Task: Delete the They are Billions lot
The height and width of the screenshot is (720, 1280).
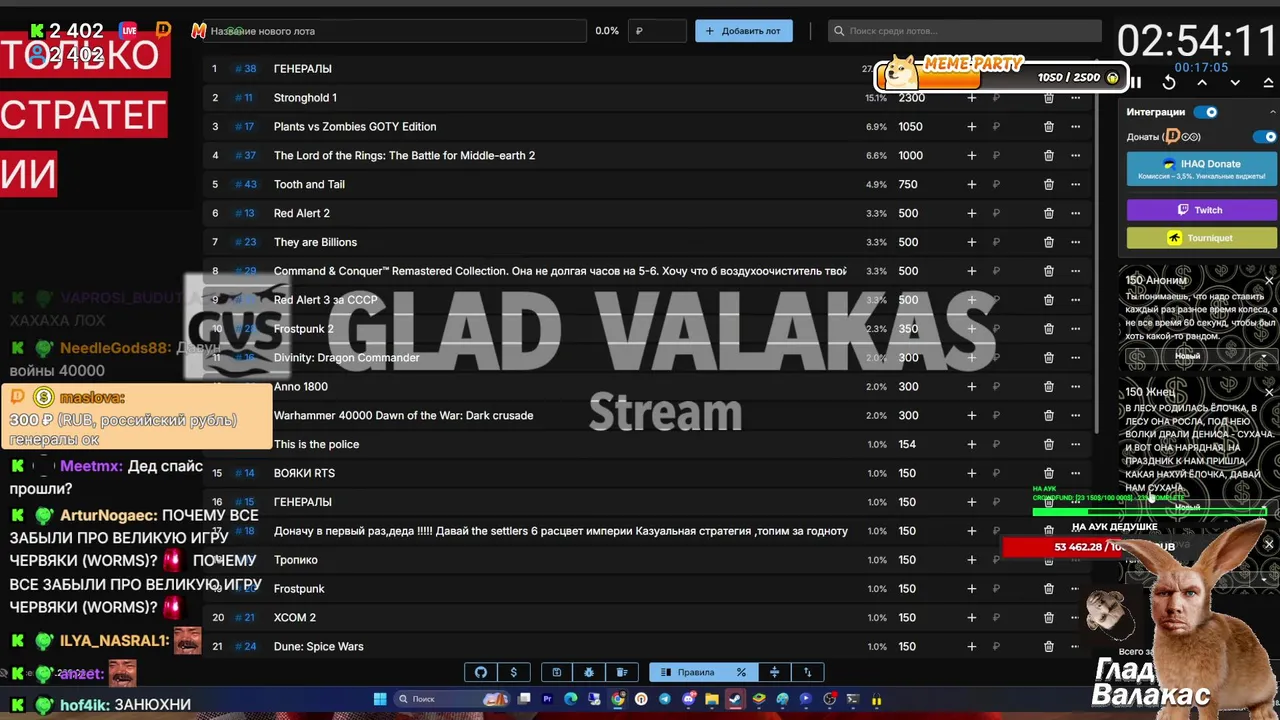Action: 1048,242
